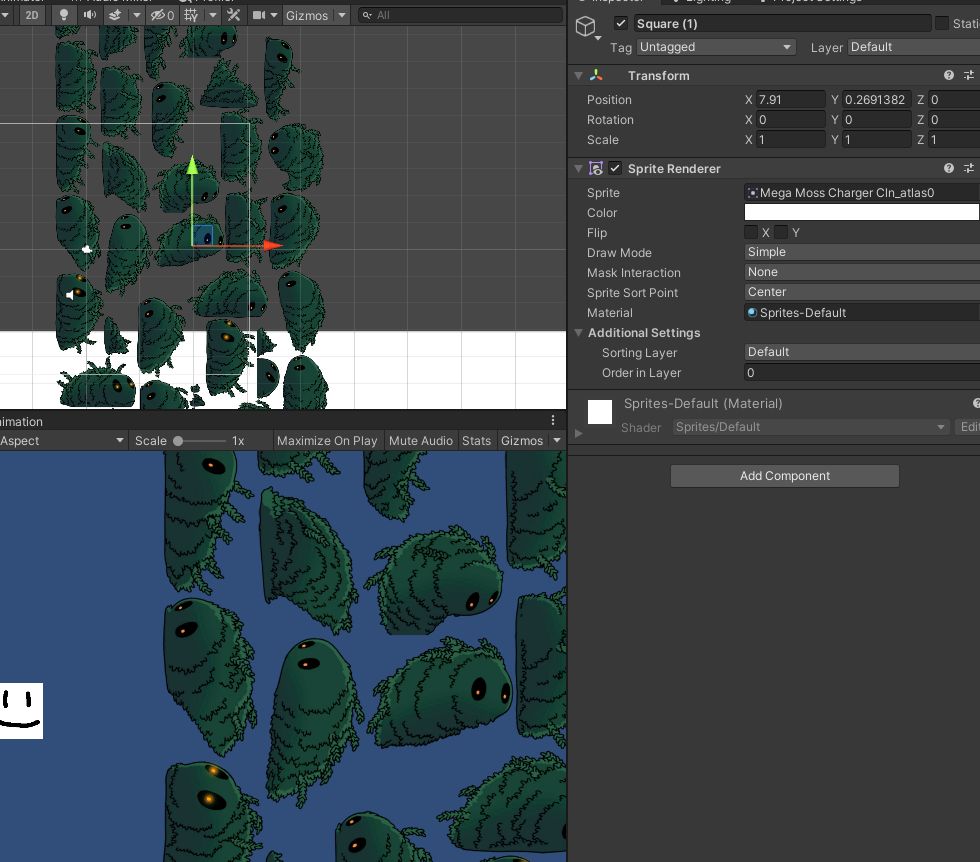Viewport: 980px width, 862px height.
Task: Open component editor tools wrench icon
Action: [234, 15]
